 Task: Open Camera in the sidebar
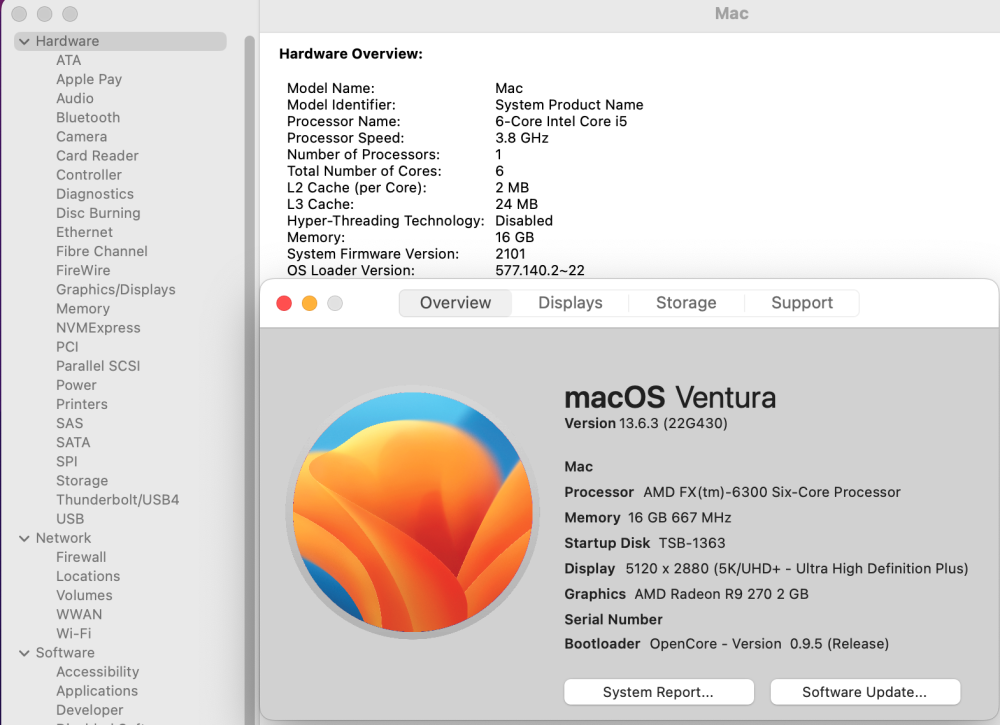click(82, 137)
